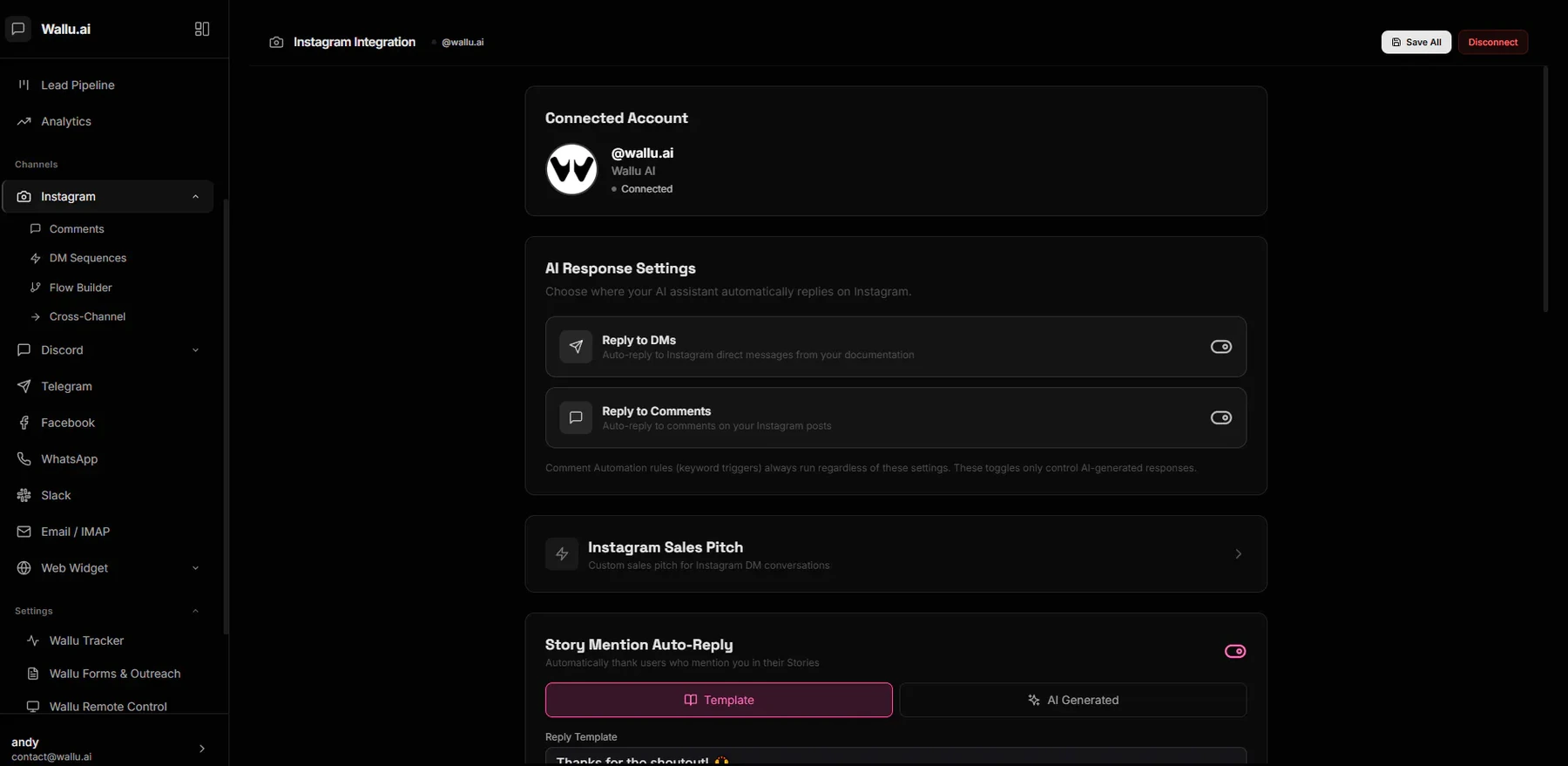Click the Slack logo icon
This screenshot has height=766, width=1568.
click(24, 495)
